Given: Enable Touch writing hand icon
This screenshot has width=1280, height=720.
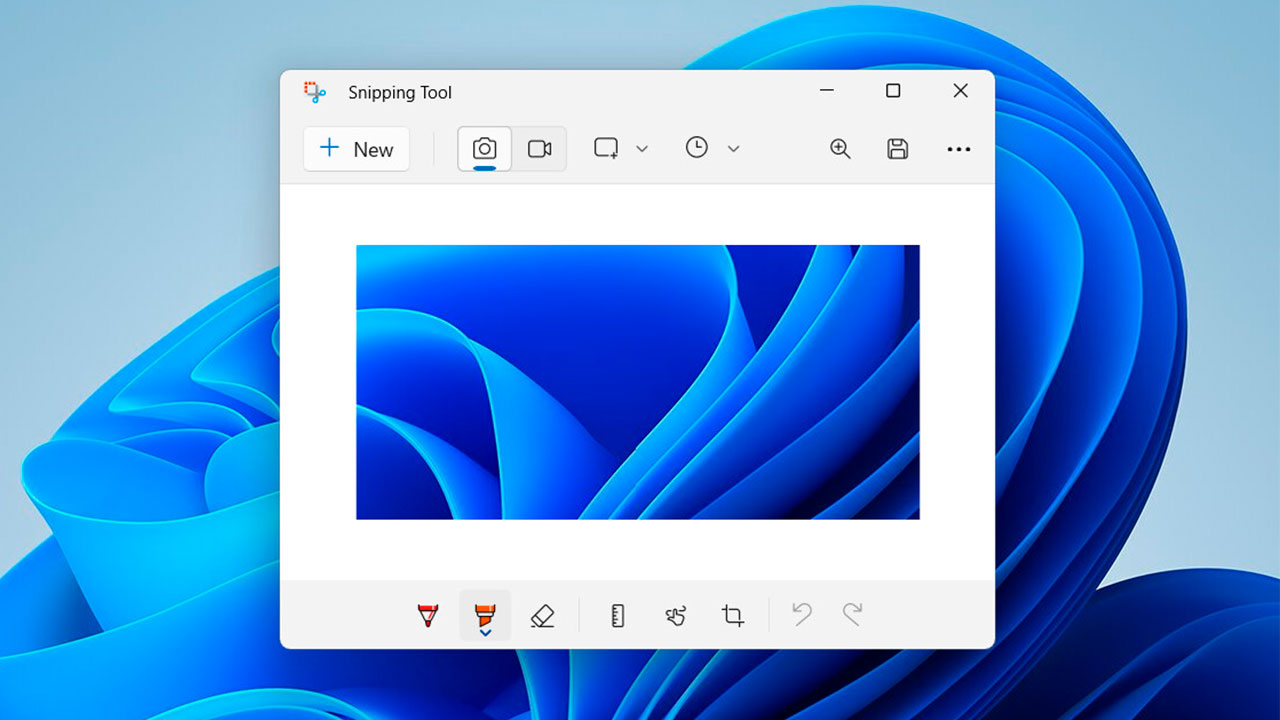Looking at the screenshot, I should (675, 615).
